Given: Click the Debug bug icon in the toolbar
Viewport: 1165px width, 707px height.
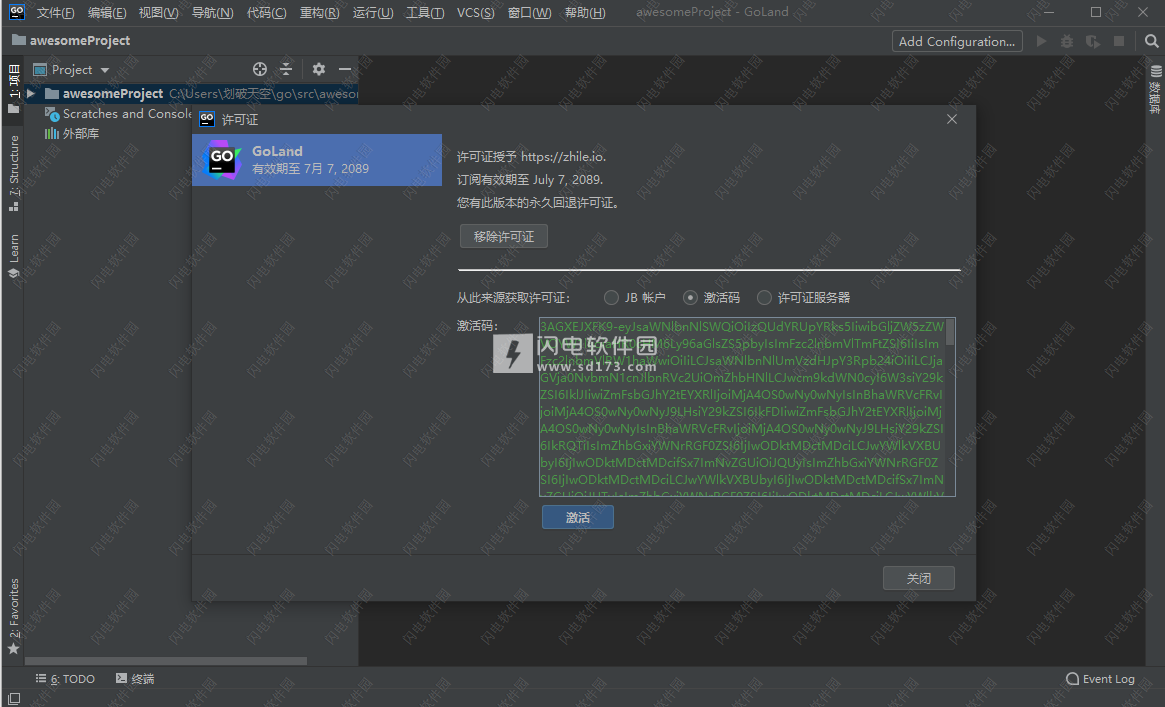Looking at the screenshot, I should click(1067, 42).
